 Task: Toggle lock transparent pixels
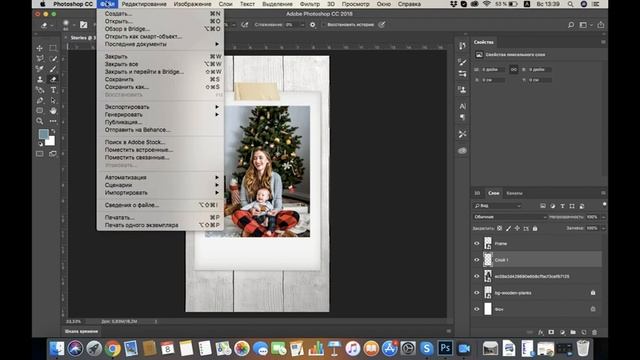500,229
